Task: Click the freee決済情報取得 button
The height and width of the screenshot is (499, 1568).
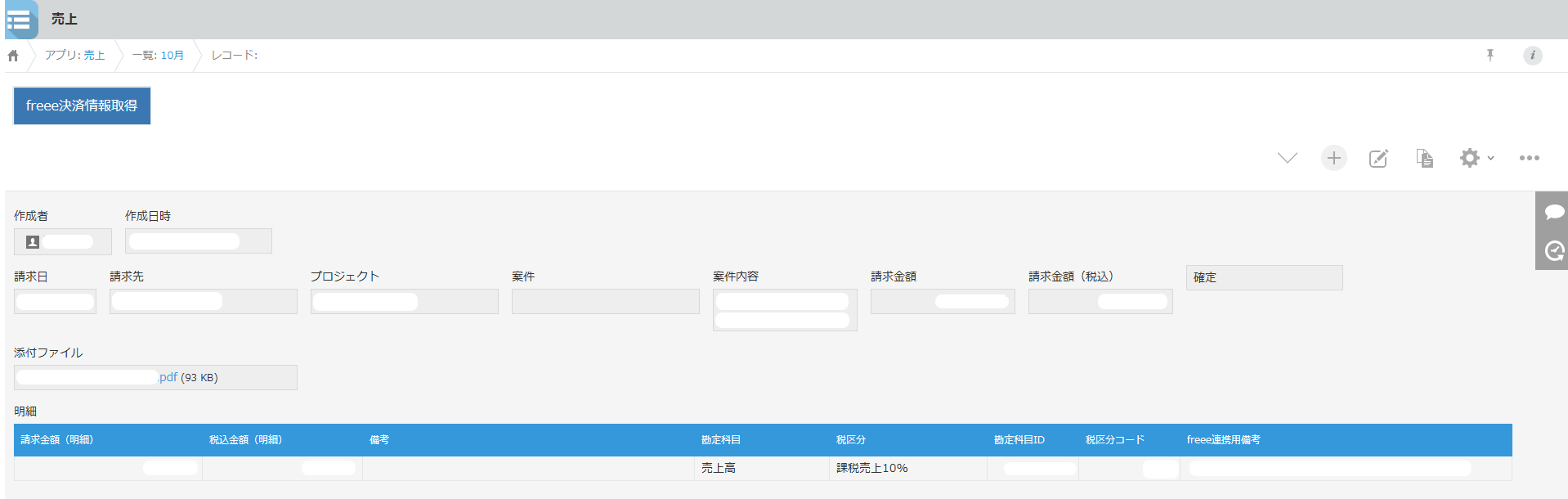Action: pos(82,106)
